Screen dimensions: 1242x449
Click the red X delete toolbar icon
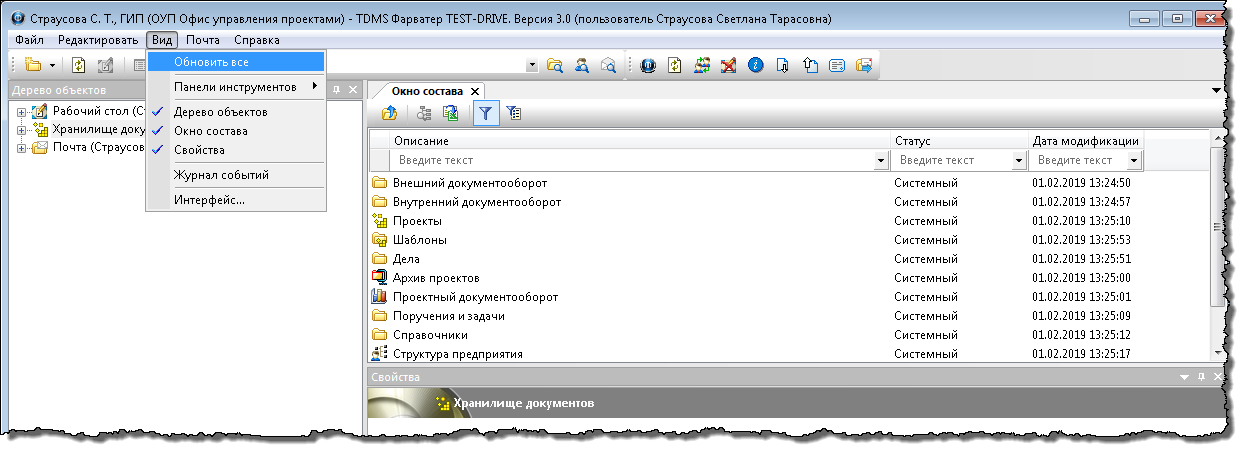pyautogui.click(x=728, y=66)
